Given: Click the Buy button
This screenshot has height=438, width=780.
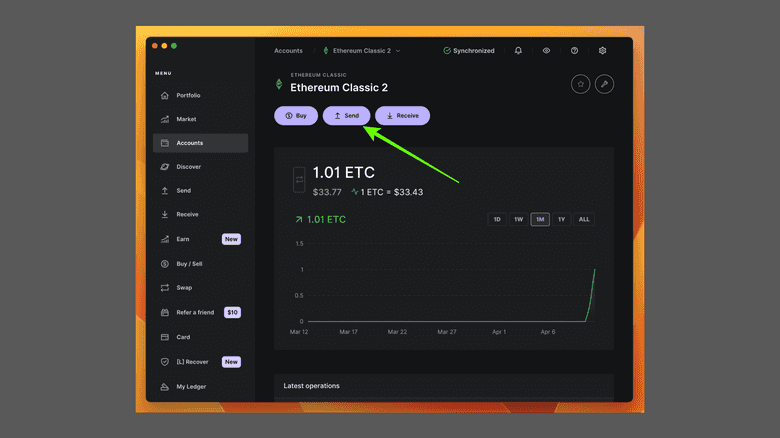Looking at the screenshot, I should [296, 116].
